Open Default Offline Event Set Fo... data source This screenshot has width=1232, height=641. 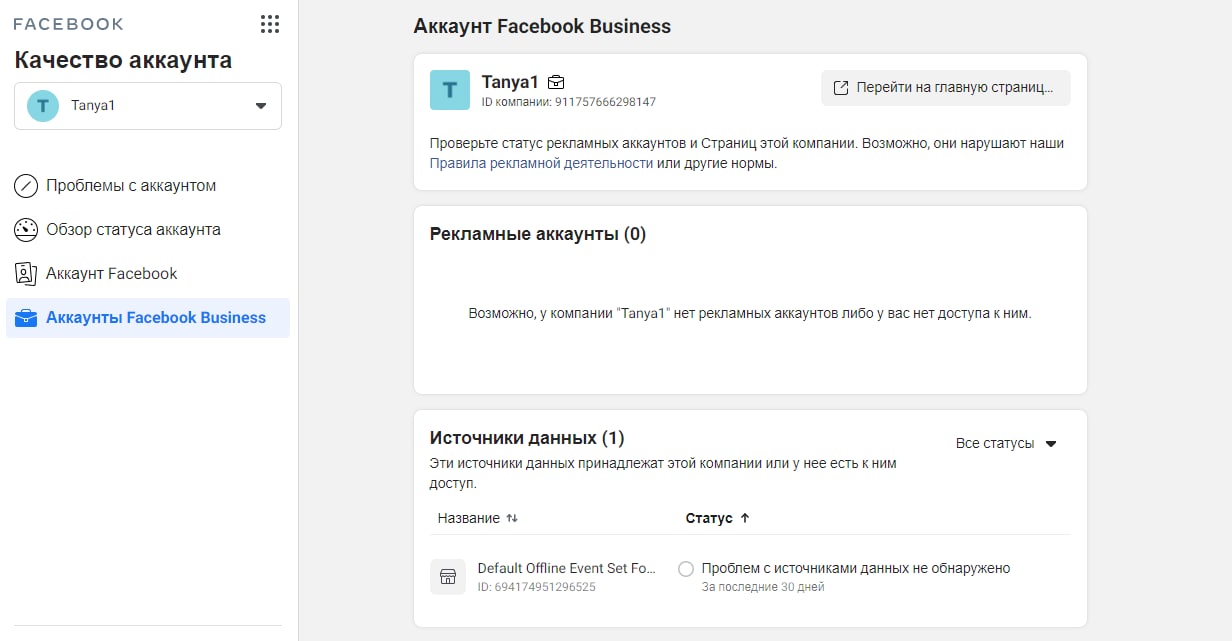tap(567, 568)
